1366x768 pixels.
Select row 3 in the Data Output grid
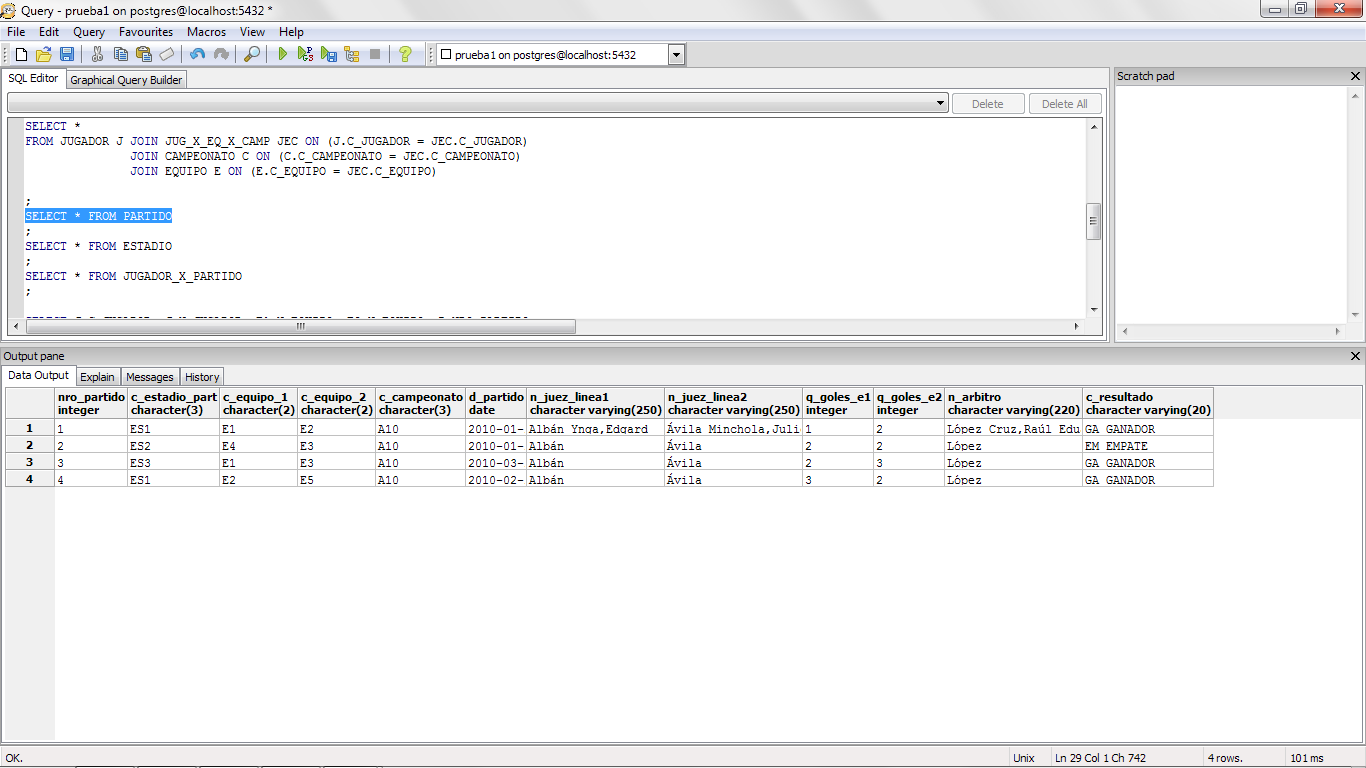pos(28,463)
